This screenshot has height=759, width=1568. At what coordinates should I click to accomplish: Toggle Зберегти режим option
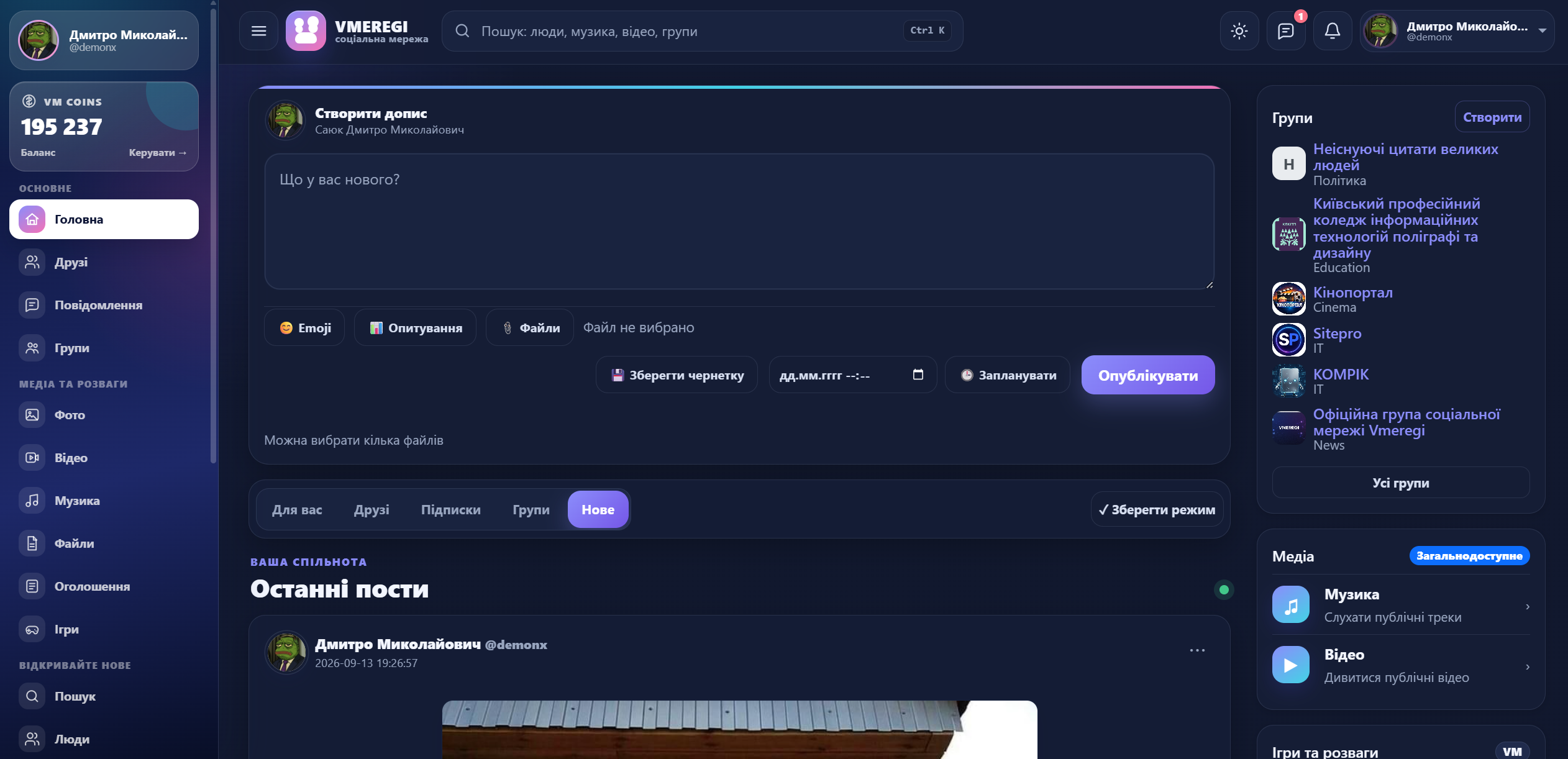point(1157,510)
